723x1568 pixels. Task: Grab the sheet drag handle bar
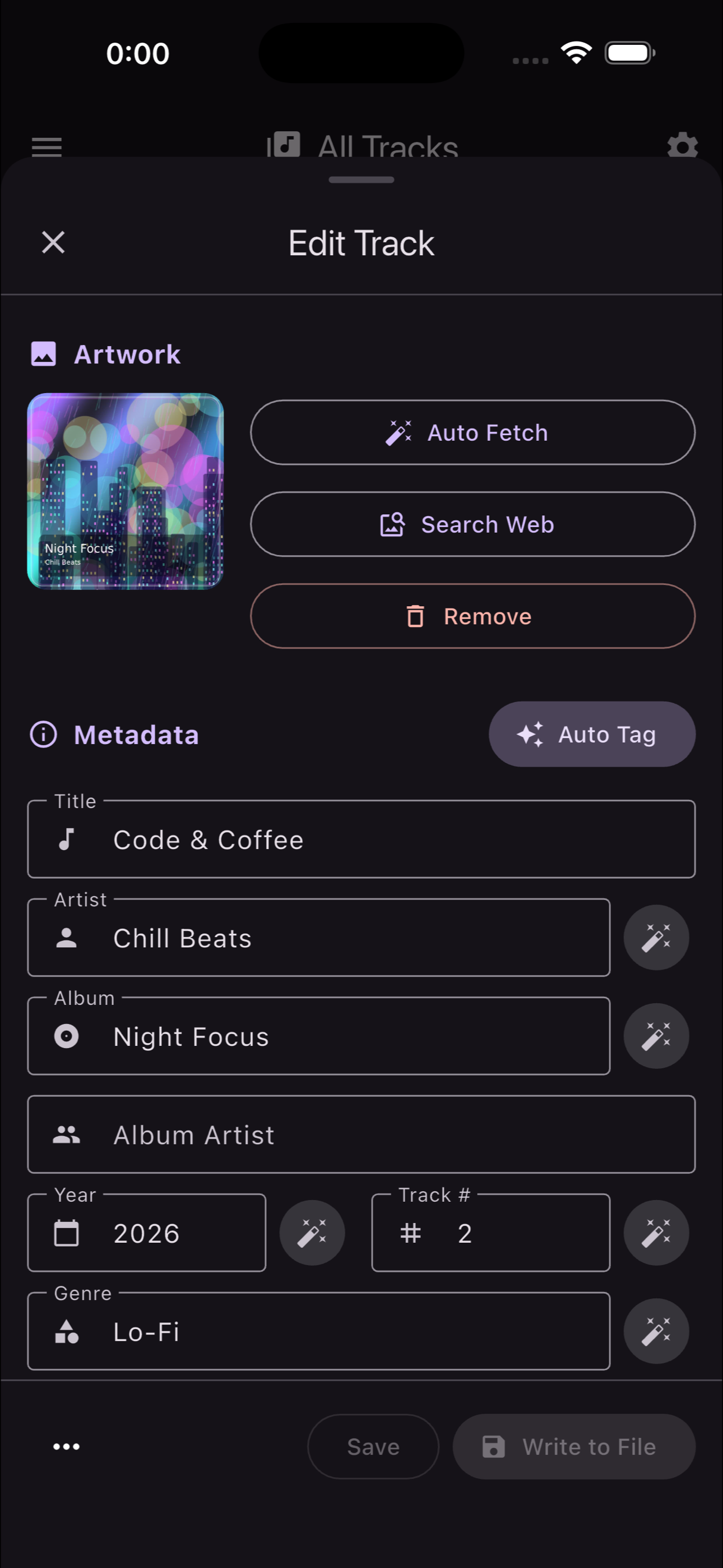(x=361, y=179)
